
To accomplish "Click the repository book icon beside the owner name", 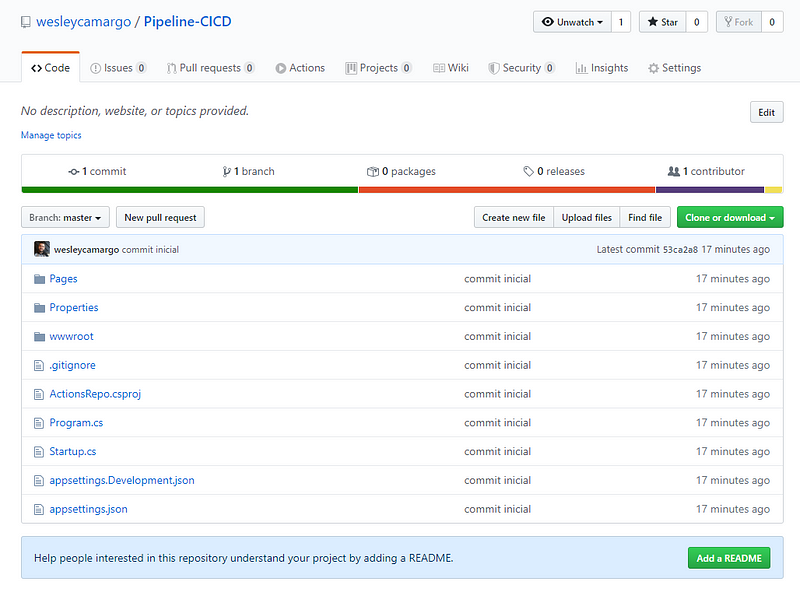I will pyautogui.click(x=26, y=22).
